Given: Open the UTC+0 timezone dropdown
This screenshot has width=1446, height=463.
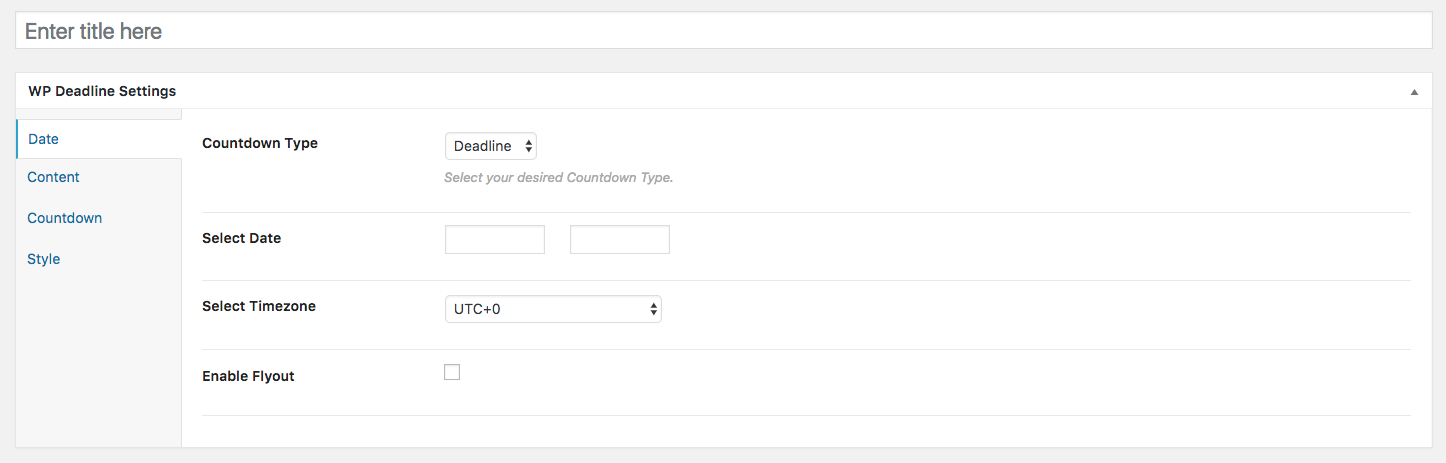Looking at the screenshot, I should 552,309.
